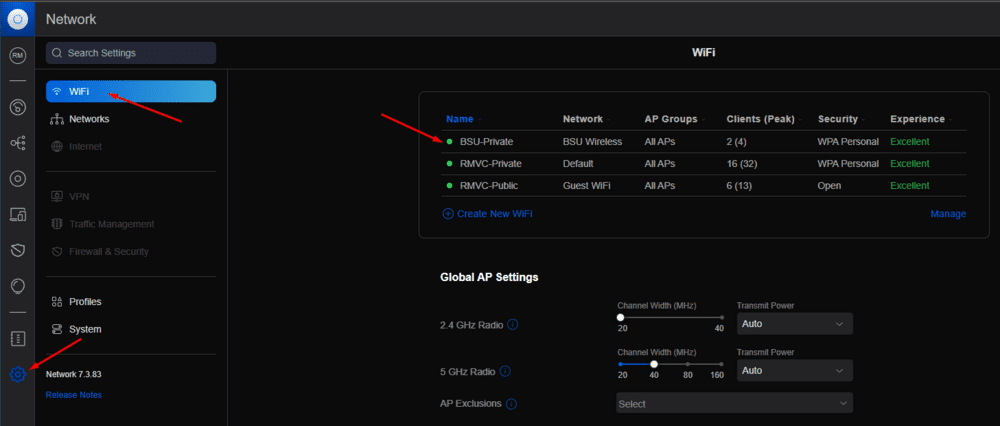Click the Network 7.3.83 version text
This screenshot has width=1000, height=426.
[73, 374]
